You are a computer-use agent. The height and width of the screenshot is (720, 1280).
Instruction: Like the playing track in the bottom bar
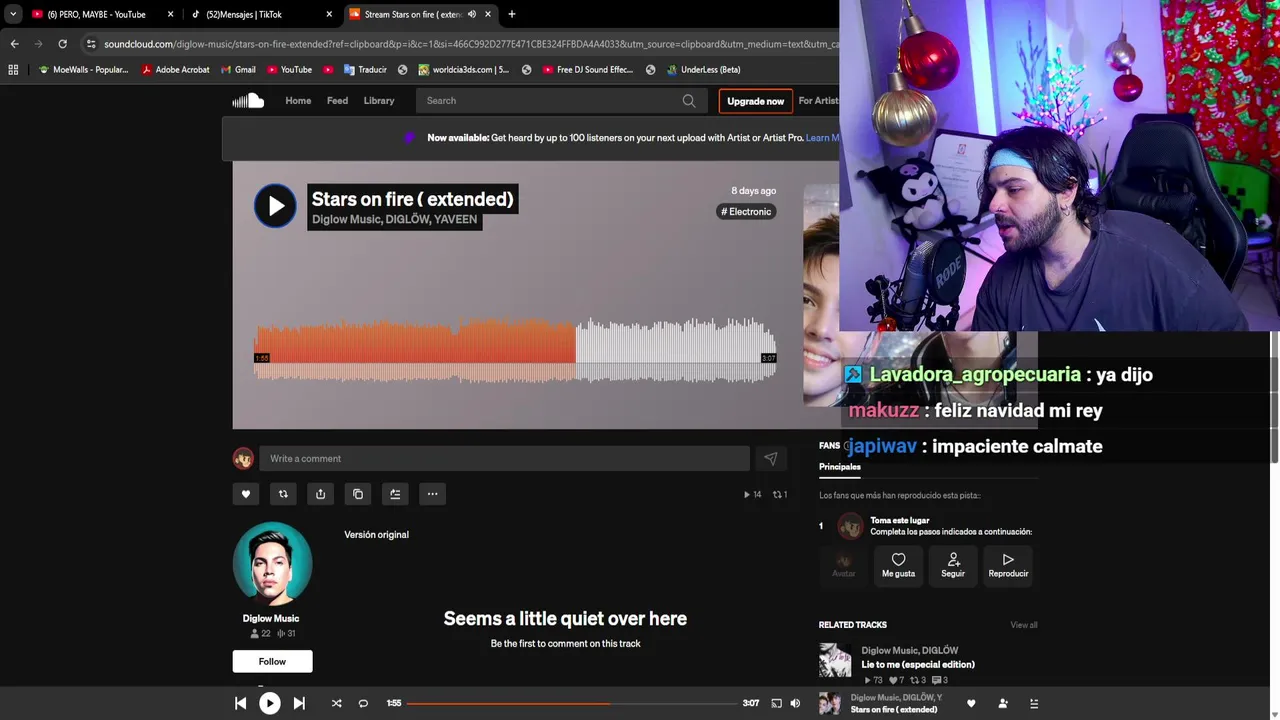tap(971, 703)
